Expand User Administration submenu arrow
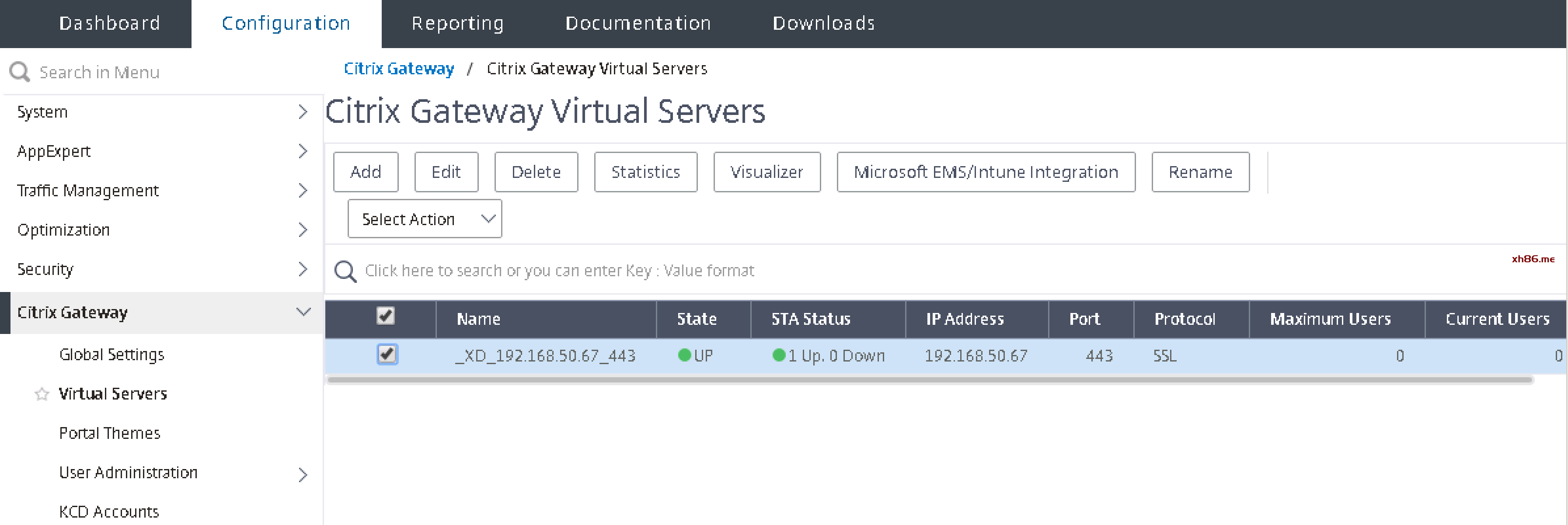The height and width of the screenshot is (525, 1568). (303, 474)
